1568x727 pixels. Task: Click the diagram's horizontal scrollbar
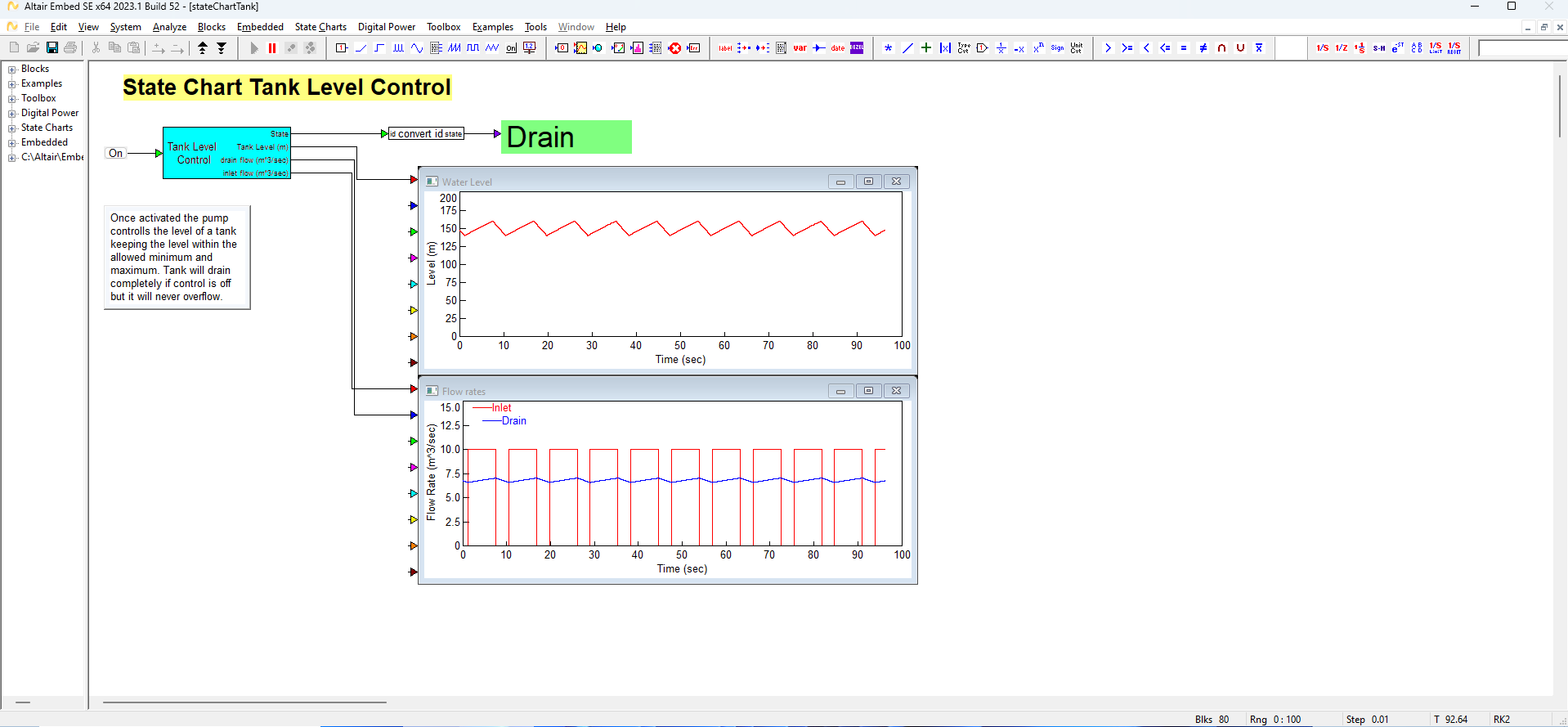[244, 702]
